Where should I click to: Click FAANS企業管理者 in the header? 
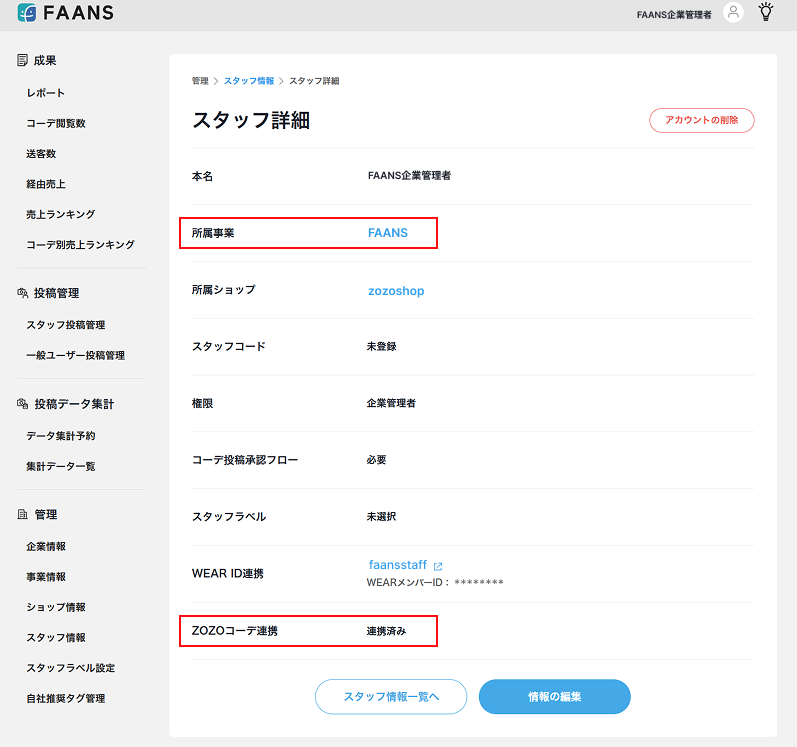674,15
